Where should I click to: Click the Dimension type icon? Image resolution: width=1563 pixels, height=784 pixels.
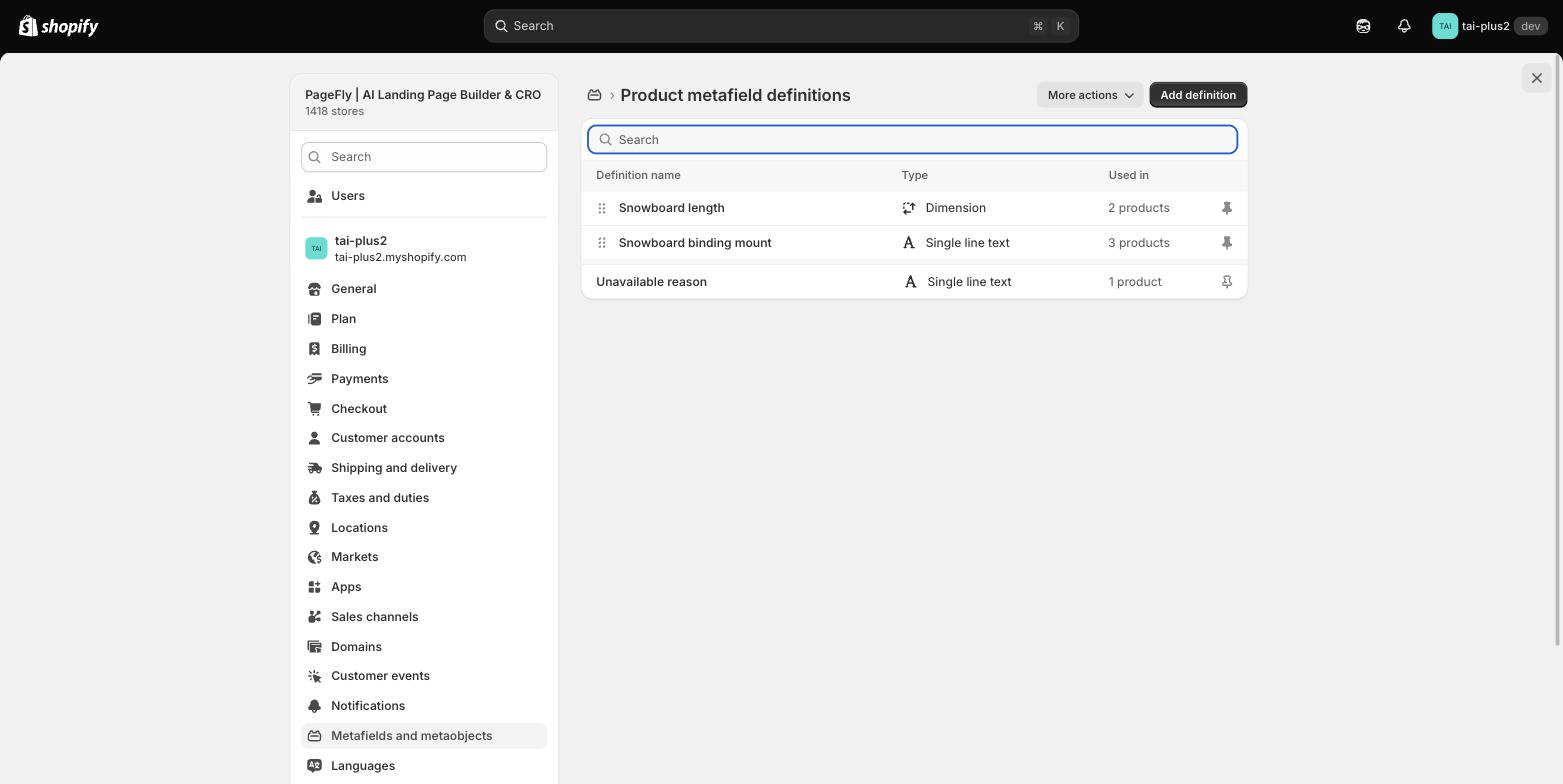pos(909,208)
